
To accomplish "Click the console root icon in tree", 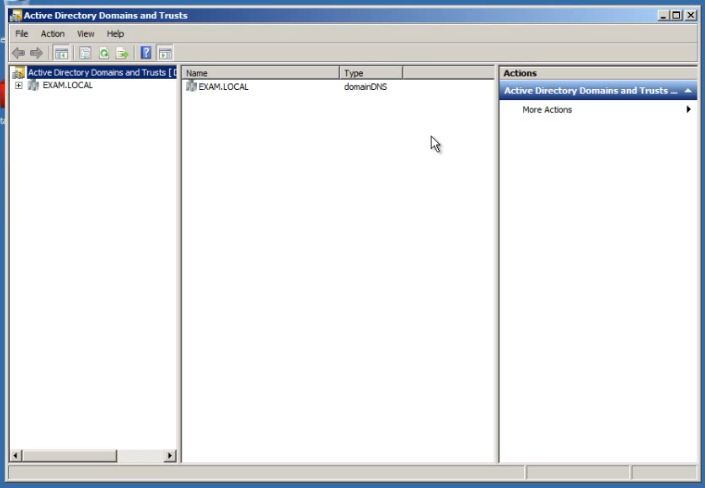I will tap(18, 72).
